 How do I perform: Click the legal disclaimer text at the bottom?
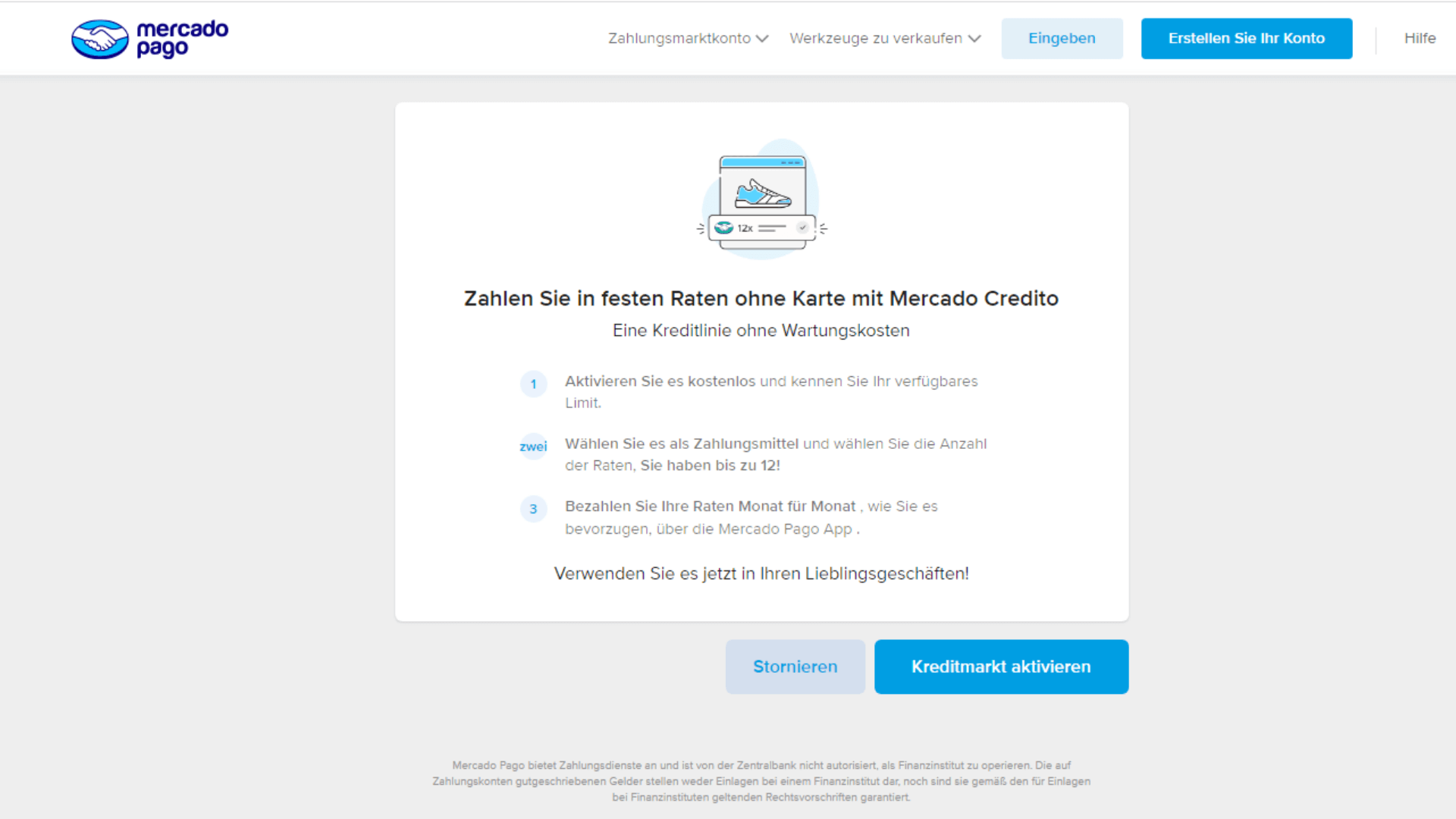coord(761,781)
